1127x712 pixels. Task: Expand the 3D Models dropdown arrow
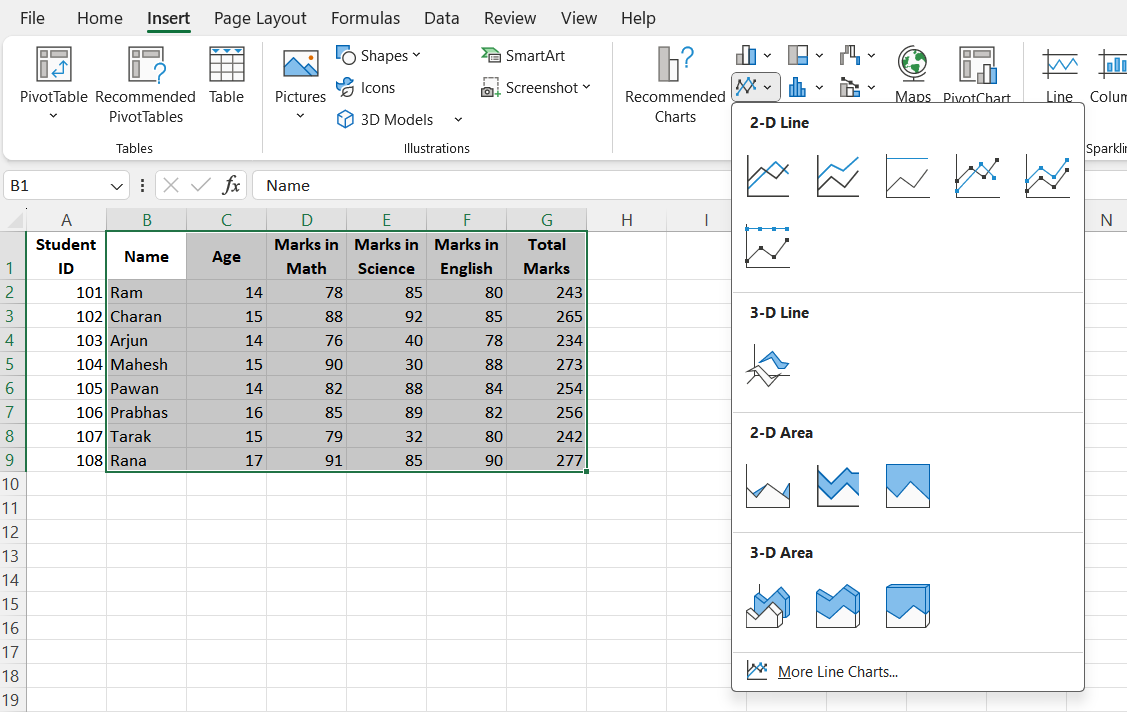458,119
